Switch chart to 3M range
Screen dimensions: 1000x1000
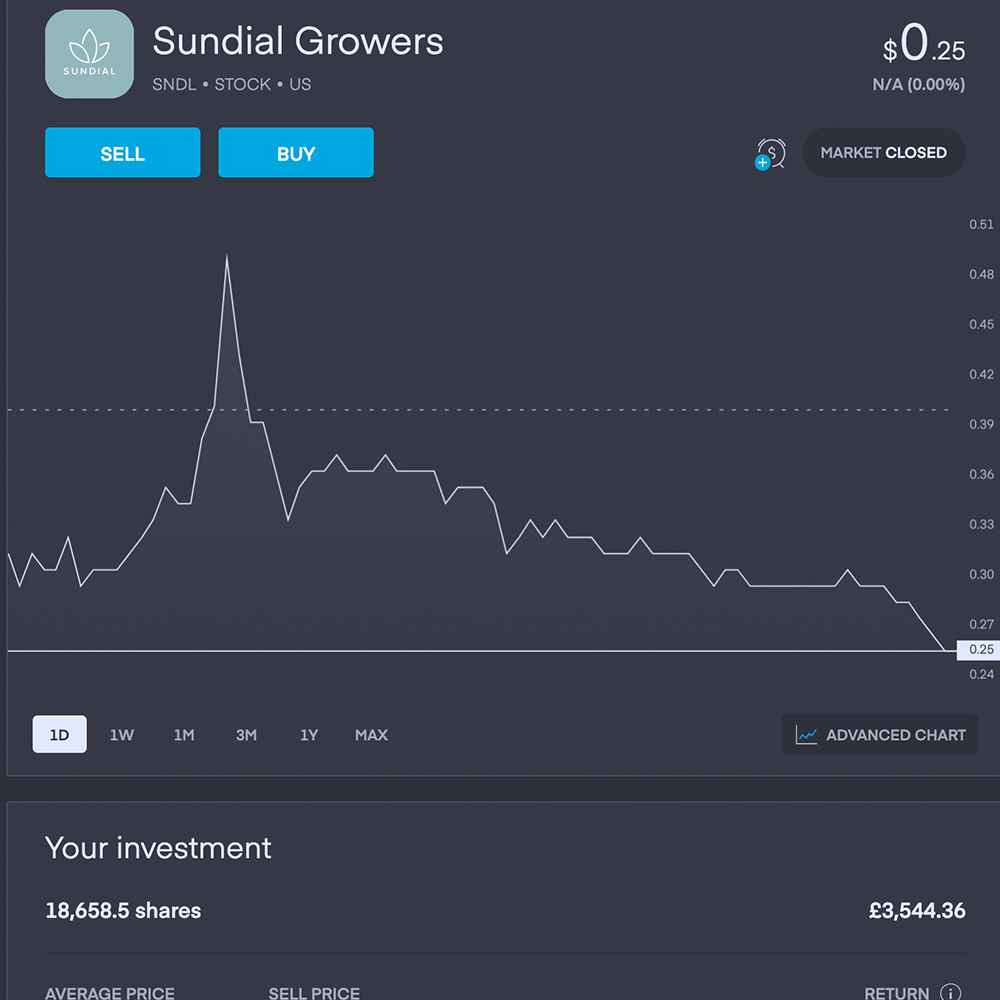(246, 735)
